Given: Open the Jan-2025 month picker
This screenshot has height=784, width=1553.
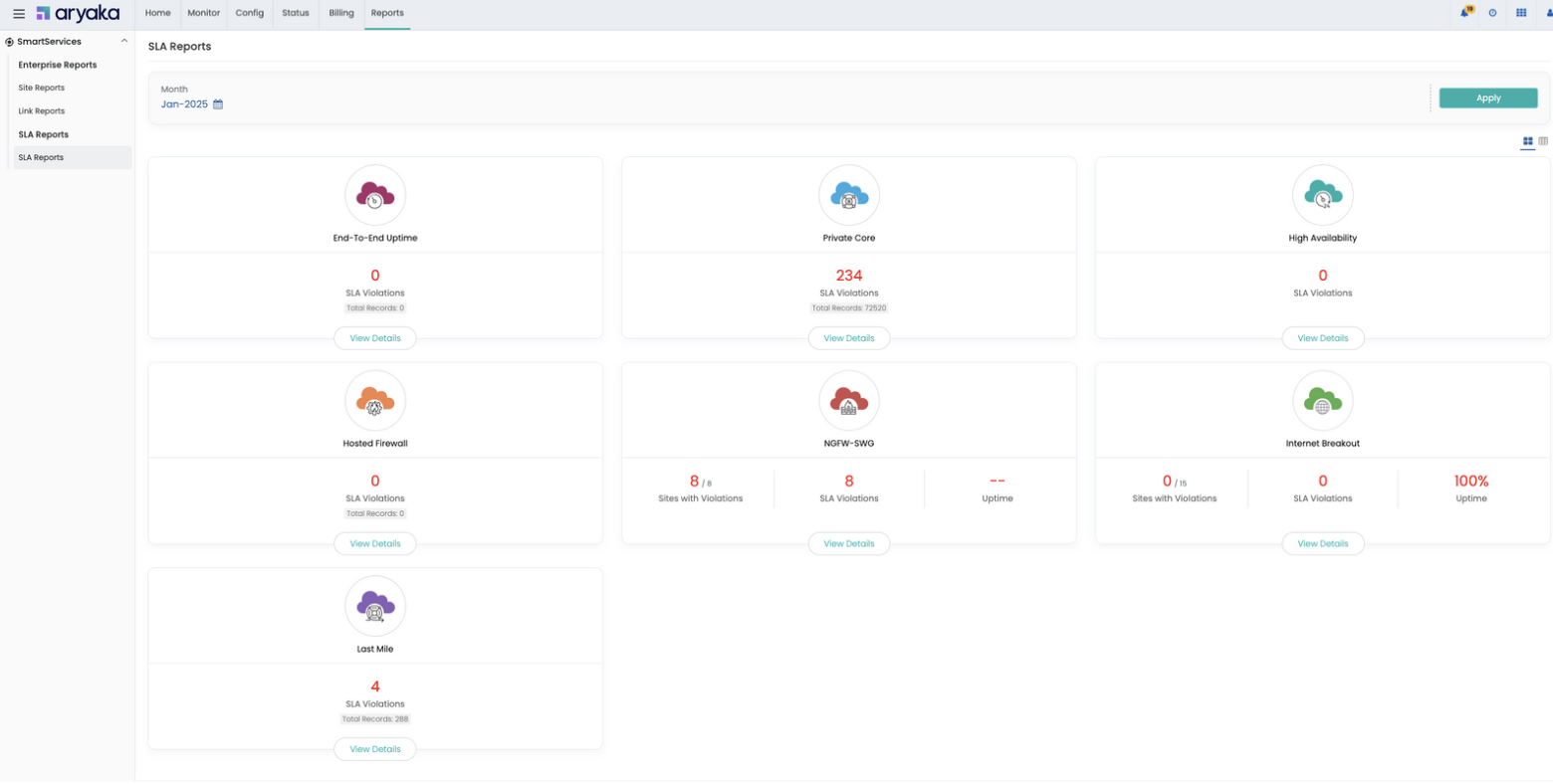Looking at the screenshot, I should coord(184,104).
